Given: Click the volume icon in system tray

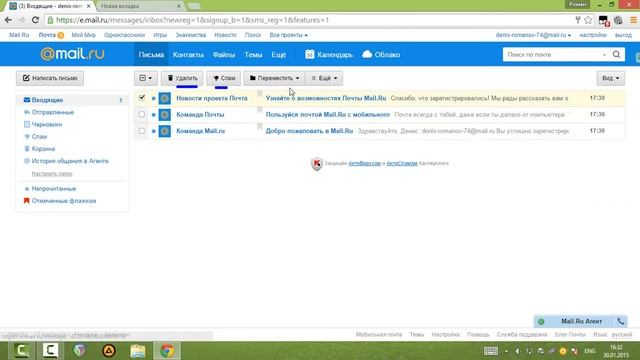Looking at the screenshot, I should click(517, 351).
